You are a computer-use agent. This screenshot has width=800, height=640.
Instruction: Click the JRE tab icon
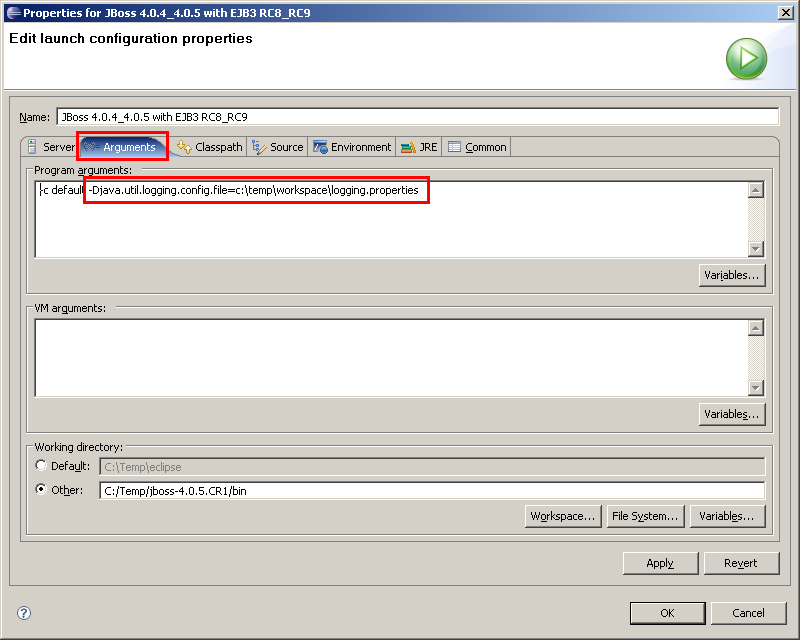[x=408, y=147]
